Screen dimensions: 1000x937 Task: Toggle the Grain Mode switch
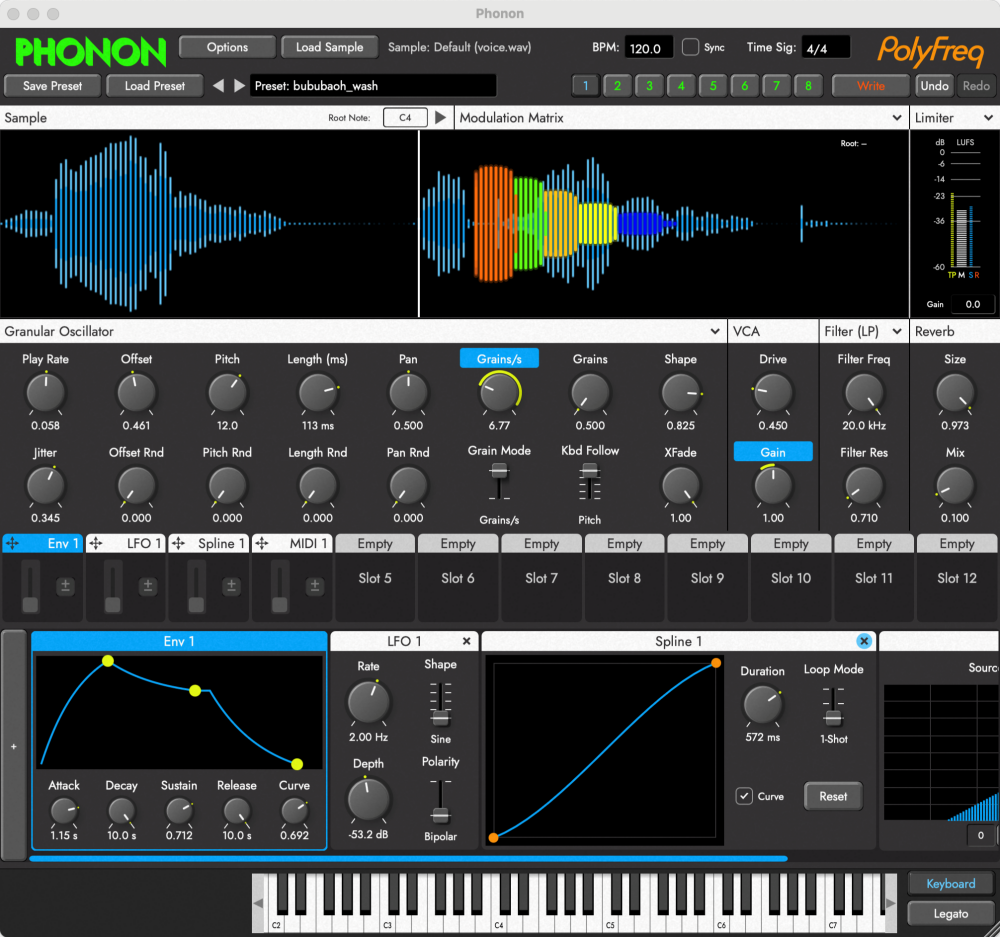tap(499, 482)
